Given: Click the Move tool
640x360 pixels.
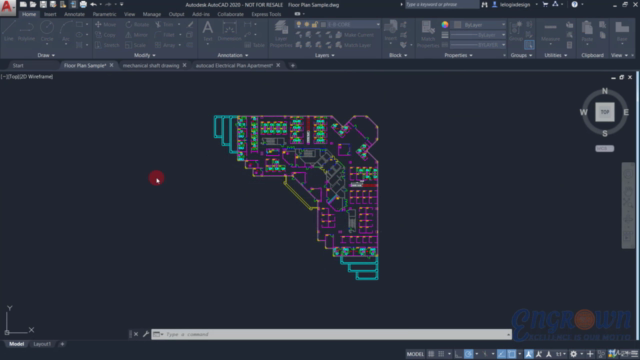Looking at the screenshot, I should coord(105,24).
